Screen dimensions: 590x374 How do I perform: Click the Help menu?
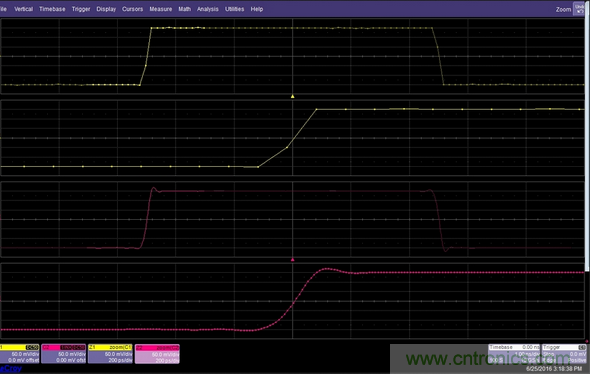click(x=257, y=9)
